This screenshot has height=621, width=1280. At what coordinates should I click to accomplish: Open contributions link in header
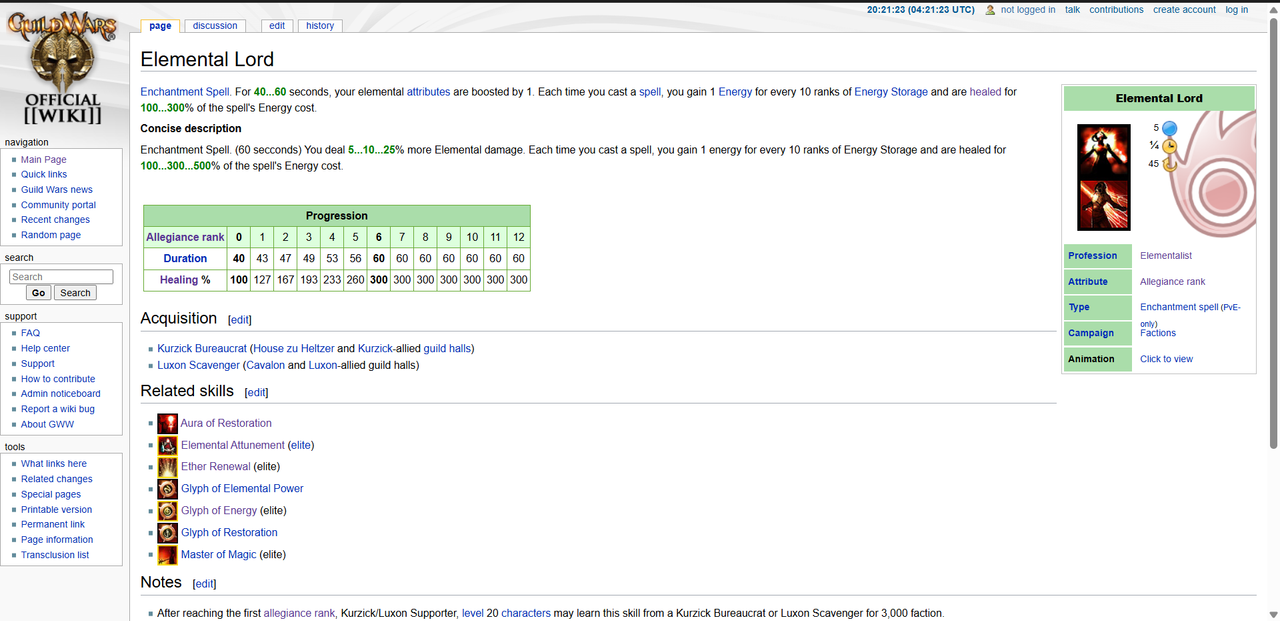[1116, 10]
